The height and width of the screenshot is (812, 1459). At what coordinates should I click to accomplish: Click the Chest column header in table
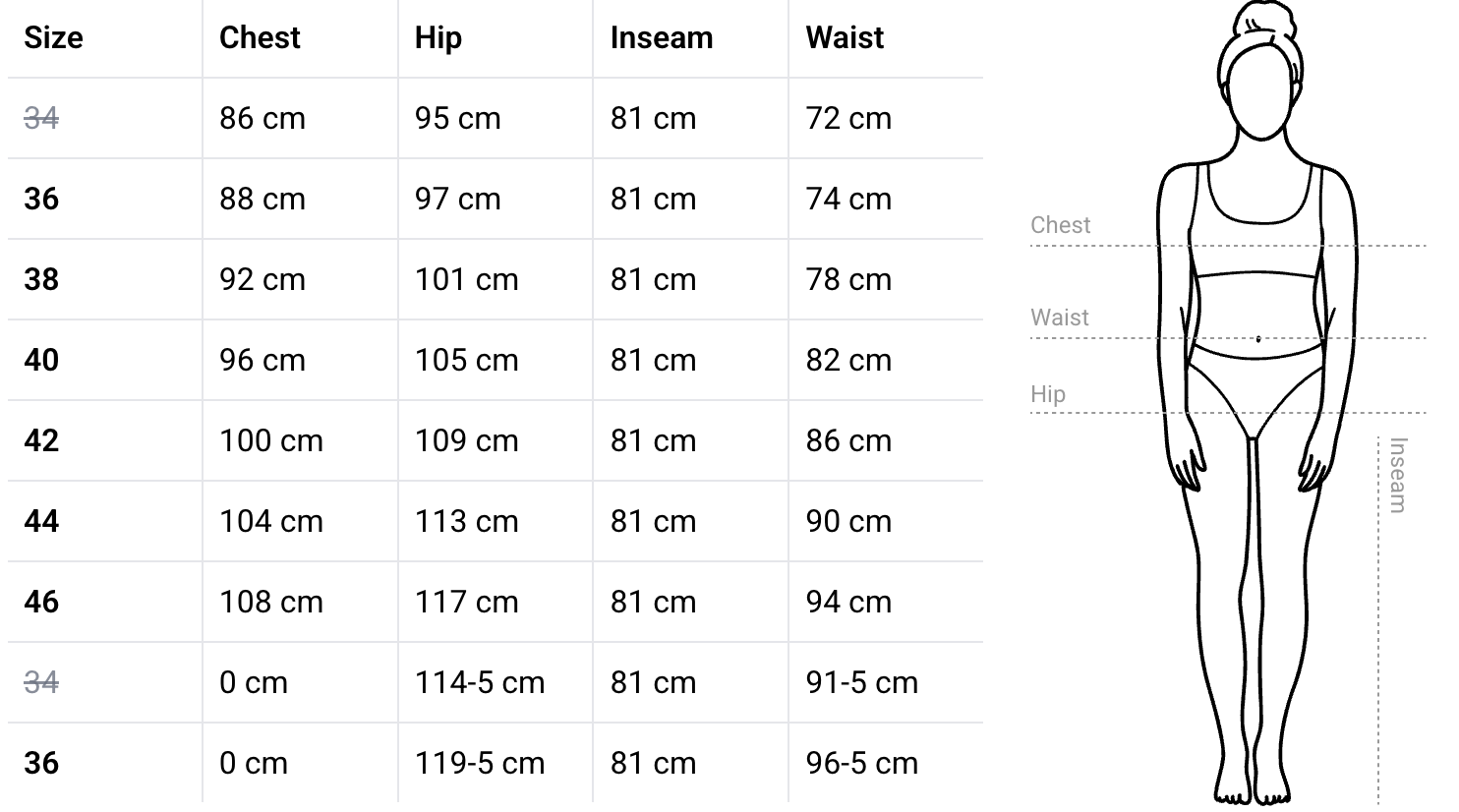pyautogui.click(x=260, y=37)
